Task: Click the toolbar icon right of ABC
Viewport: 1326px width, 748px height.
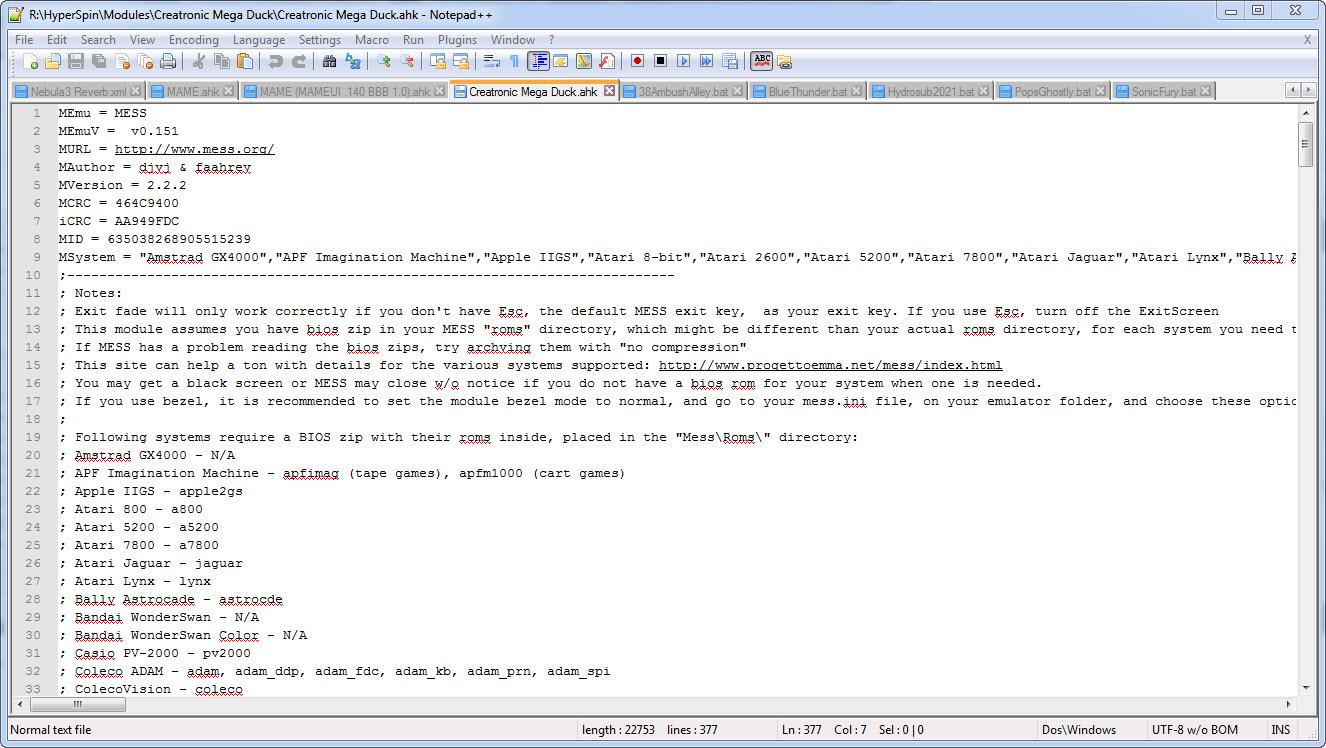Action: click(784, 61)
